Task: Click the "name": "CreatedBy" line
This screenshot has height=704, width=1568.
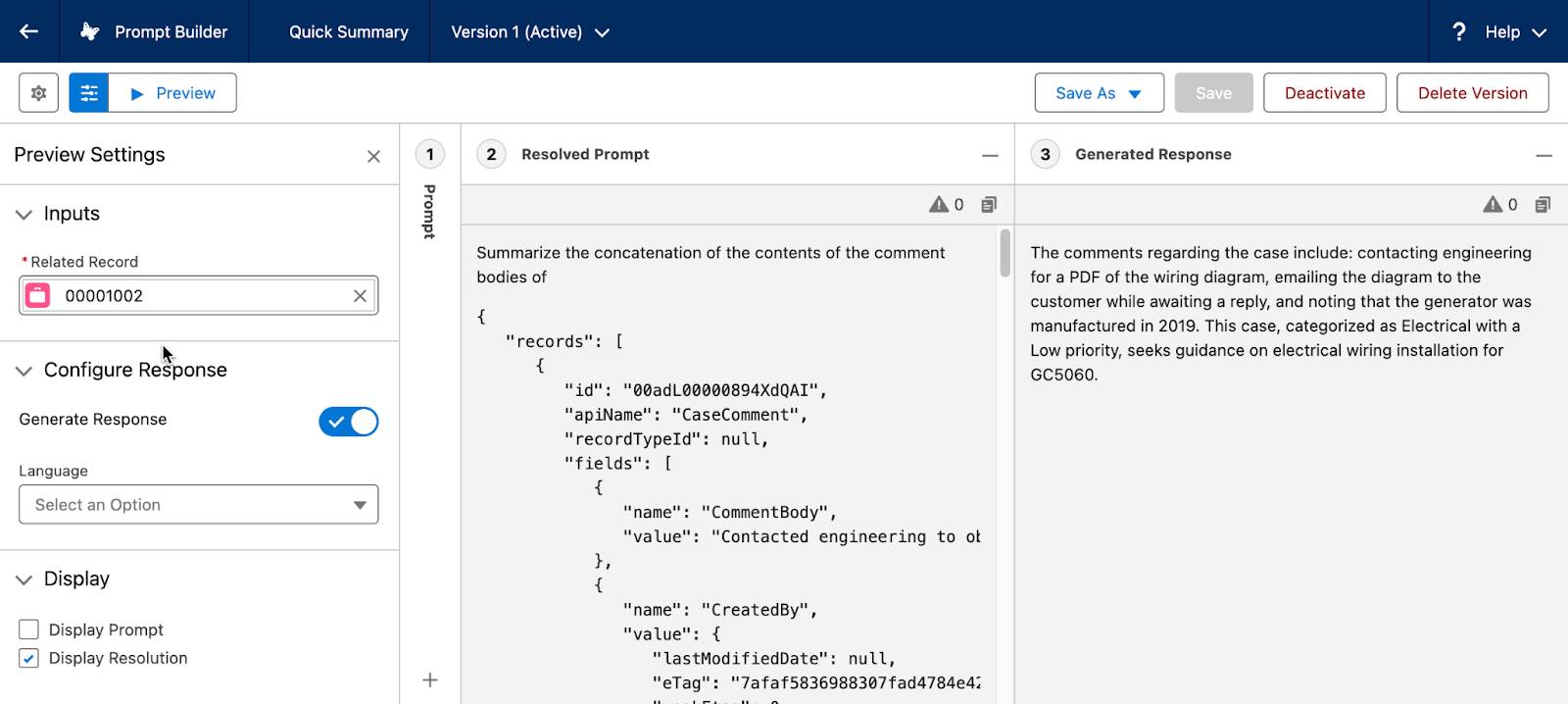Action: pos(720,610)
